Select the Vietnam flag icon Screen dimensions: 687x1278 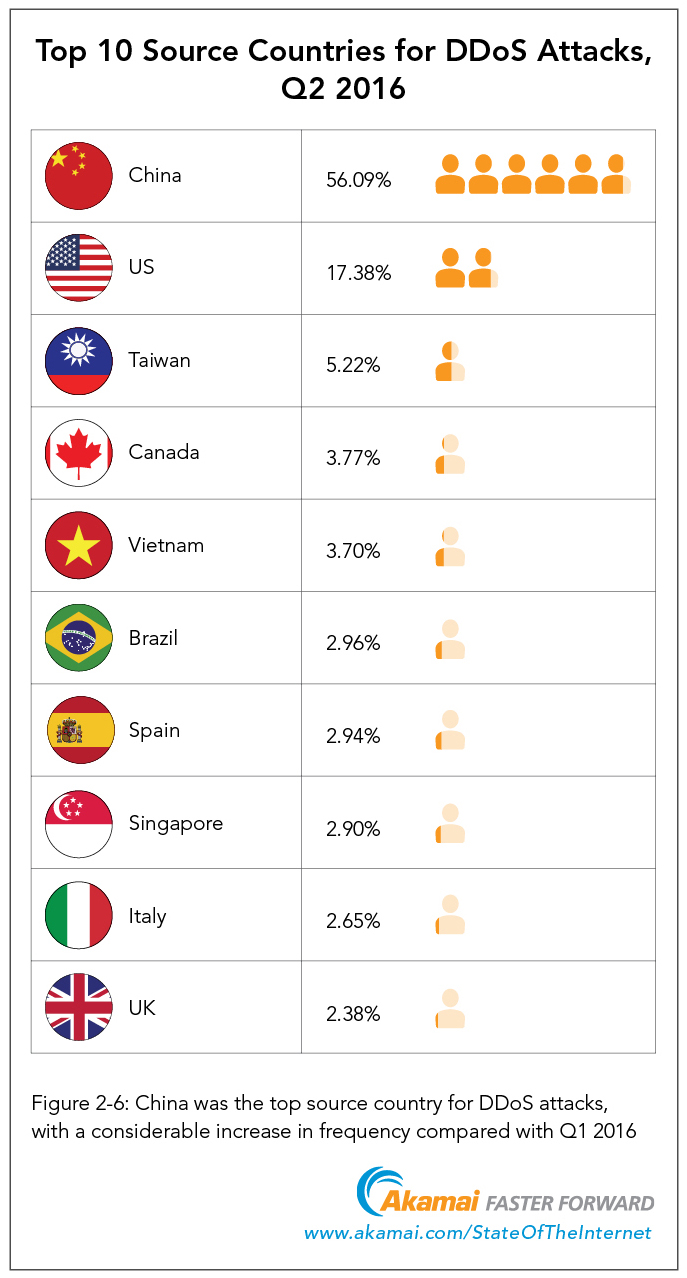click(x=78, y=546)
